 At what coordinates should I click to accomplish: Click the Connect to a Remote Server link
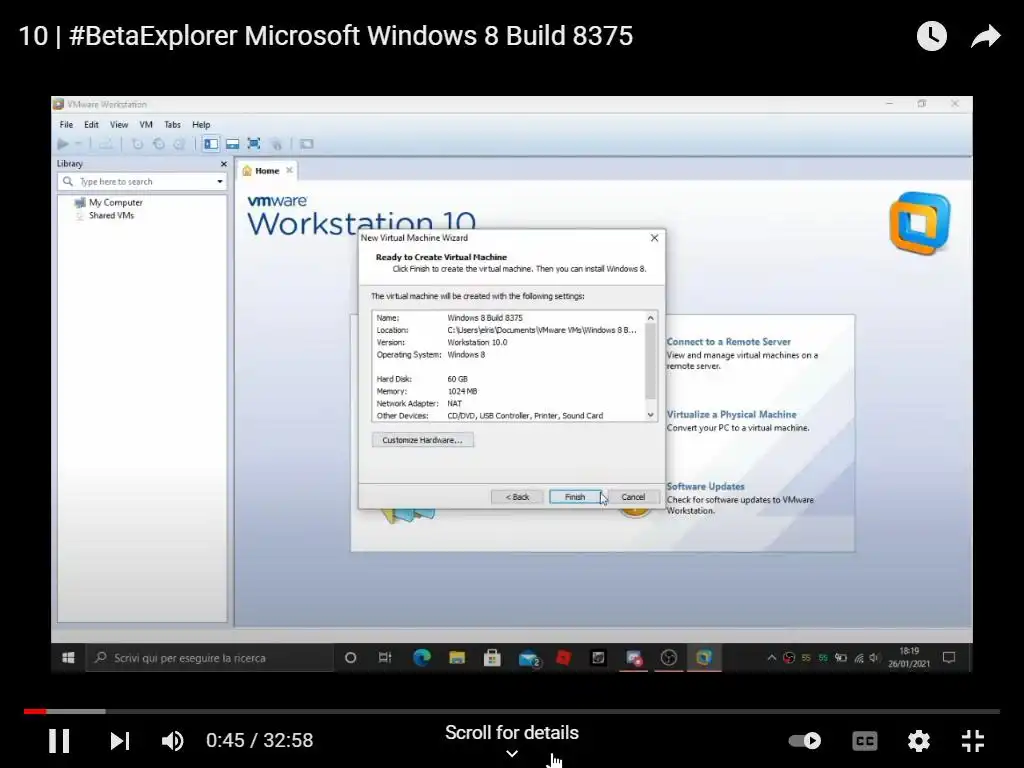click(728, 342)
